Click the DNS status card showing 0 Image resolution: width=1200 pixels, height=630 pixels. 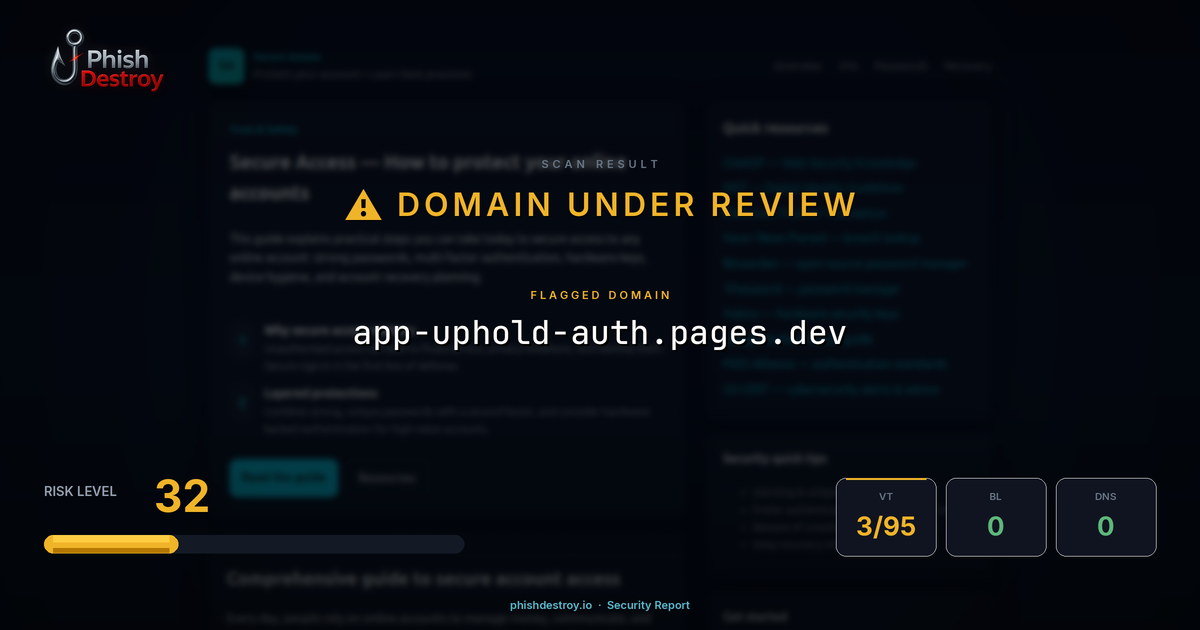click(x=1106, y=517)
